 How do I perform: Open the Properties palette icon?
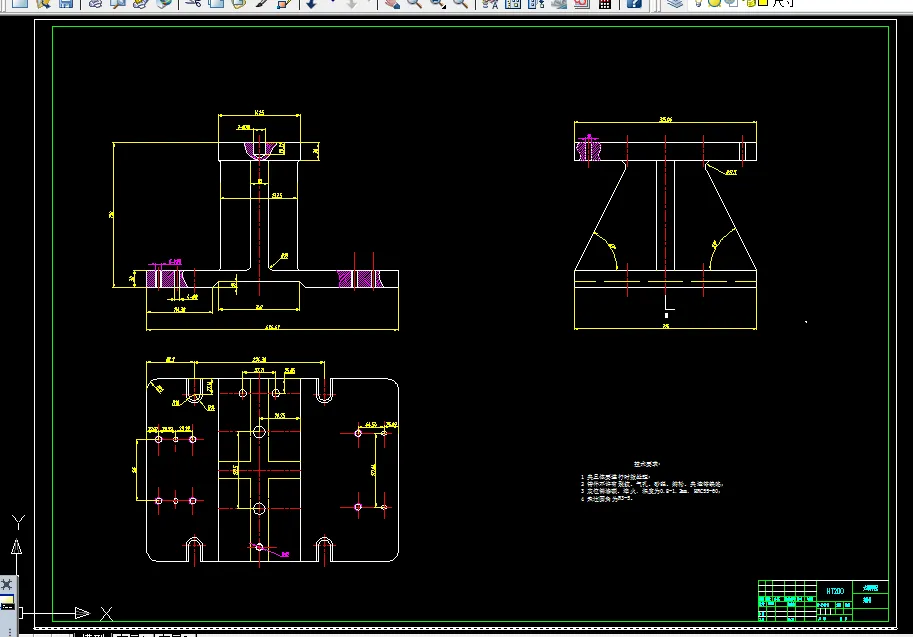490,3
